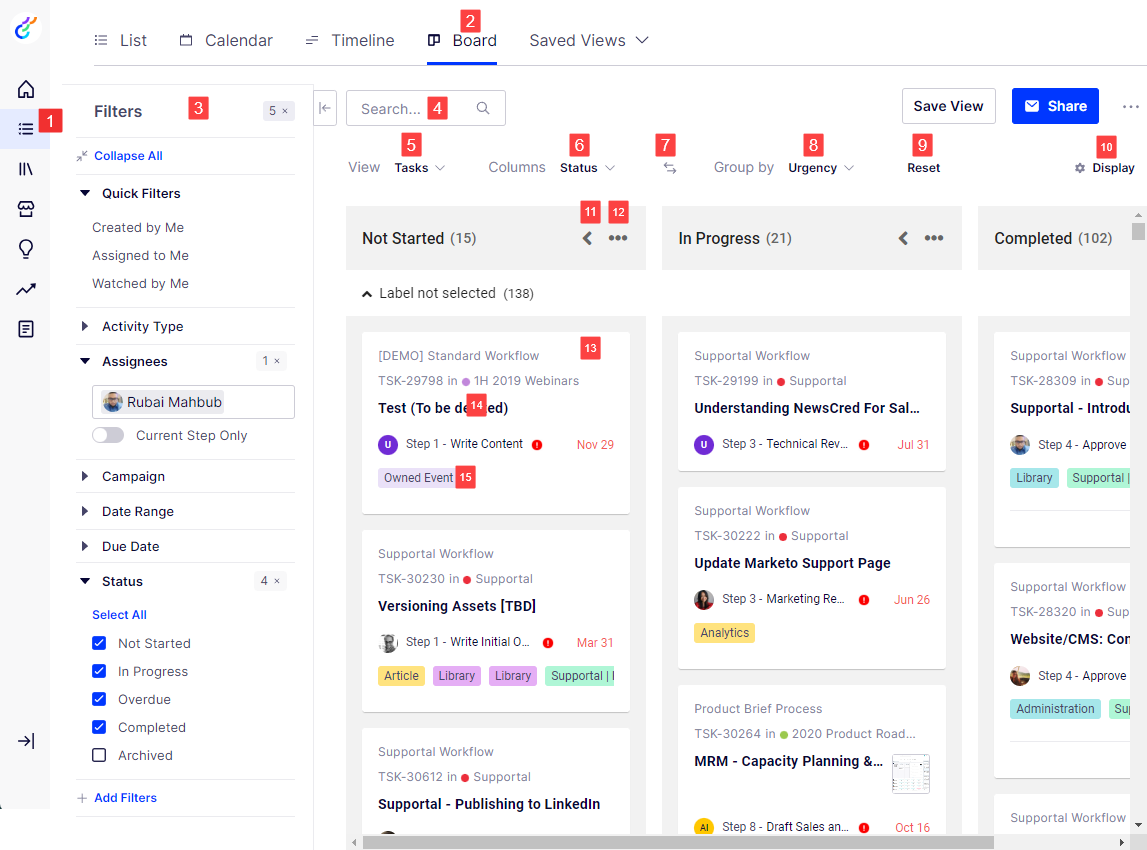Swap columns and grouping with arrows icon
The height and width of the screenshot is (850, 1147).
669,168
